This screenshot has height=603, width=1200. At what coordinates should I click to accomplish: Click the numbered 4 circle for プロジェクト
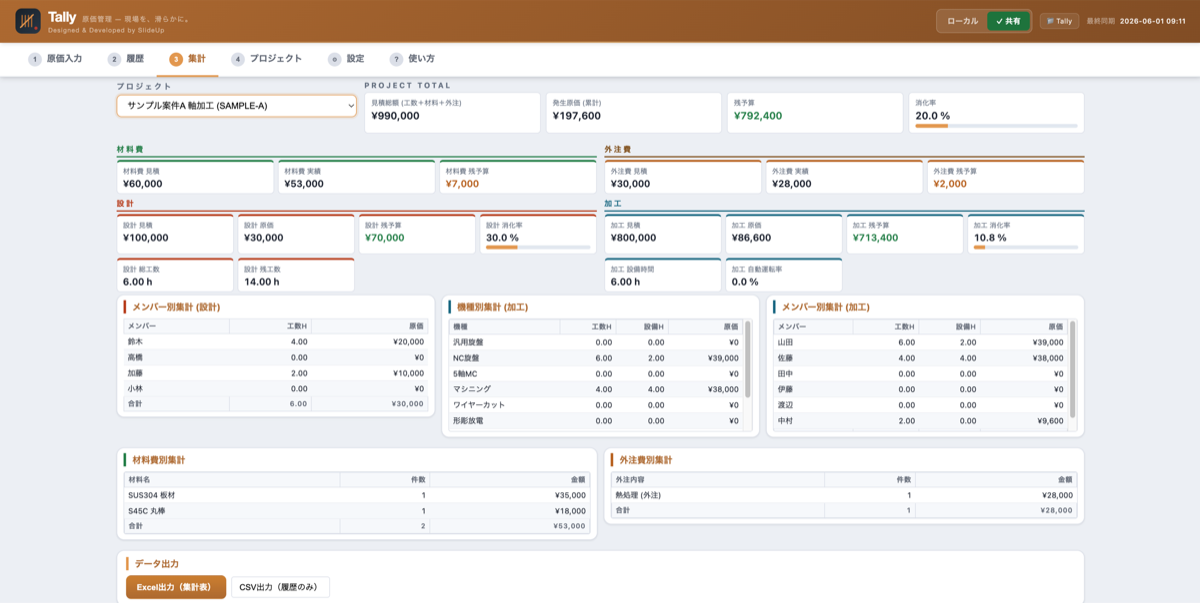pyautogui.click(x=238, y=59)
